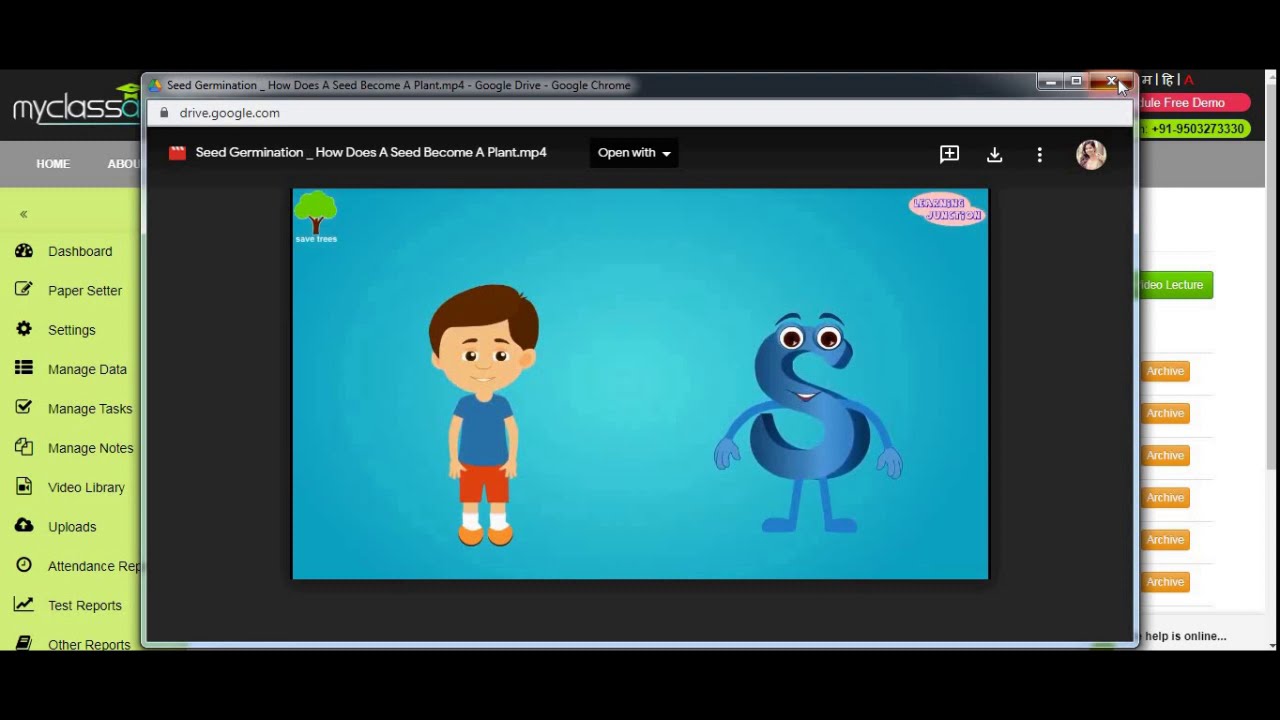Click the second Archive button
1280x720 pixels.
tap(1165, 413)
